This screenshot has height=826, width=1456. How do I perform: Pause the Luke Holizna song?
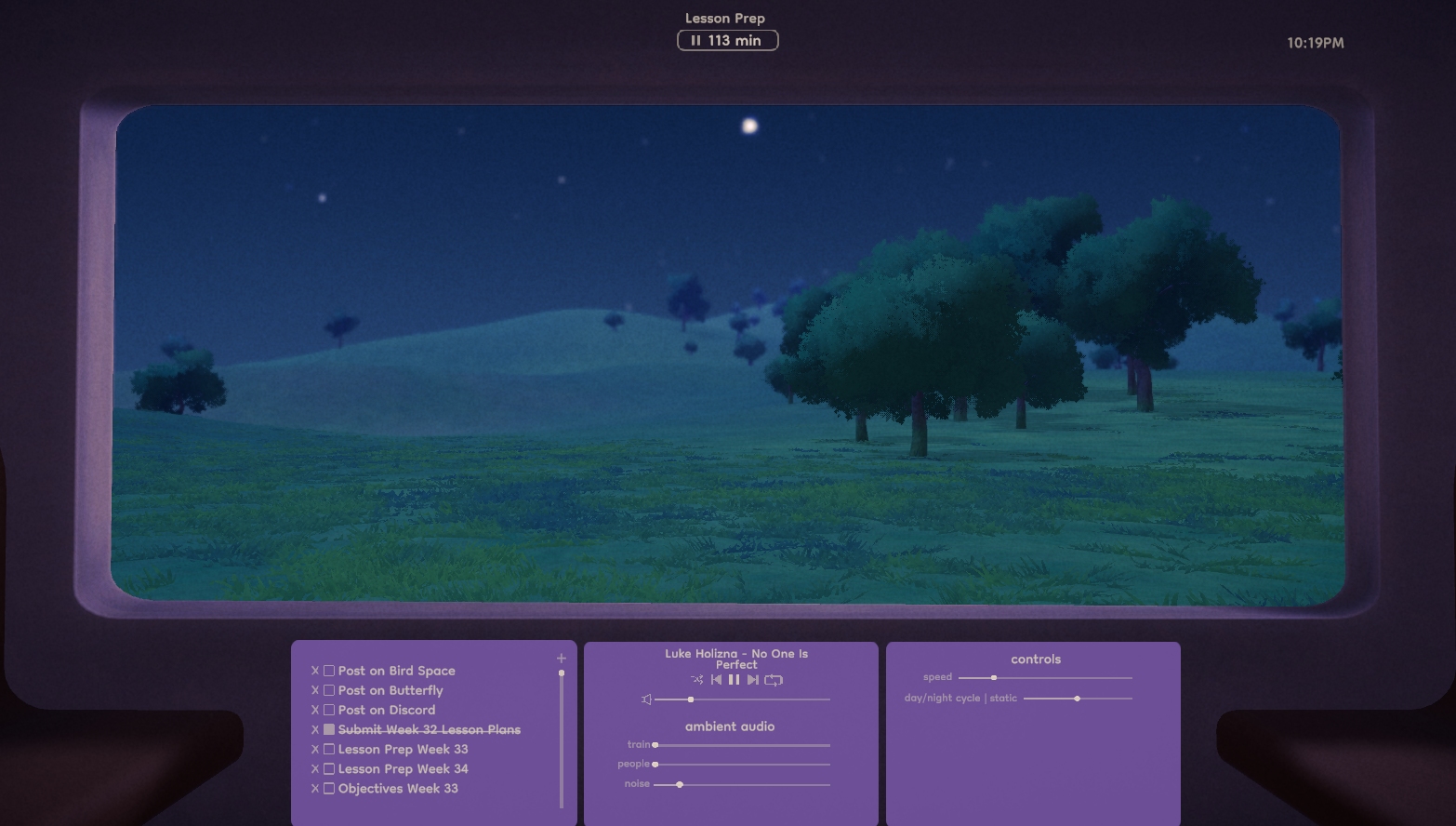point(735,680)
